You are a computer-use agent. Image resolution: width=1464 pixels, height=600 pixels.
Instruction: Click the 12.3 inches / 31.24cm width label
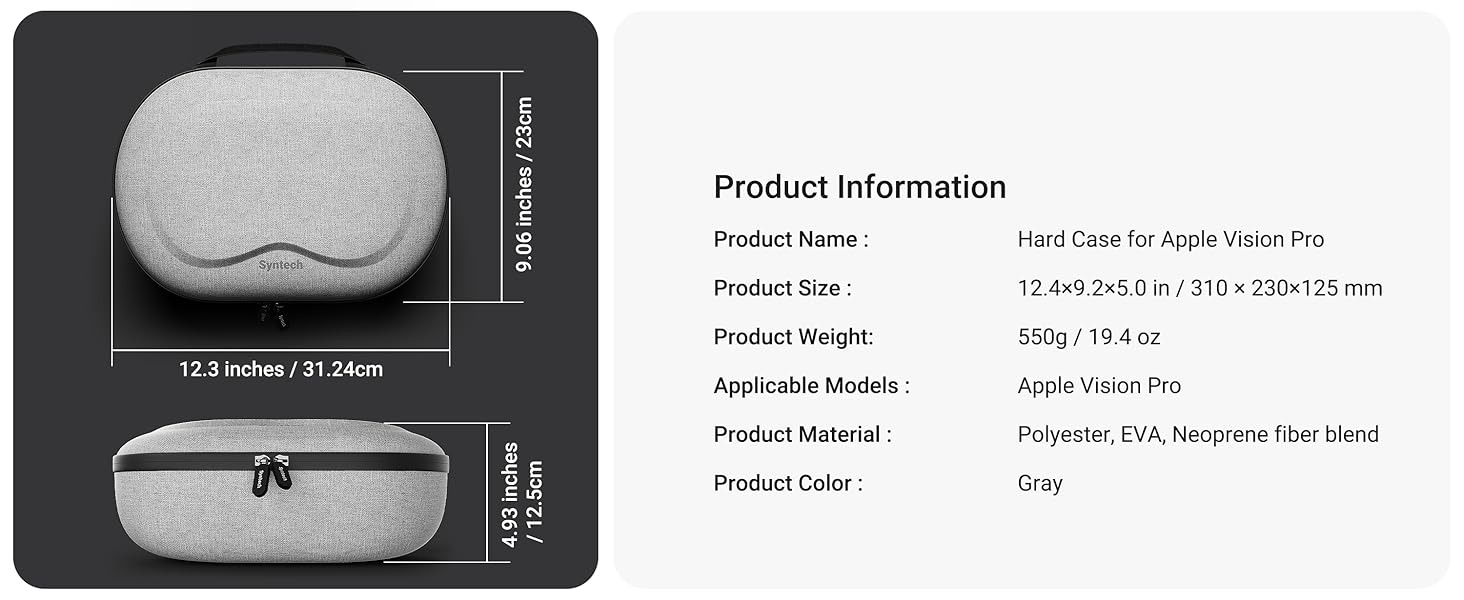[x=281, y=369]
